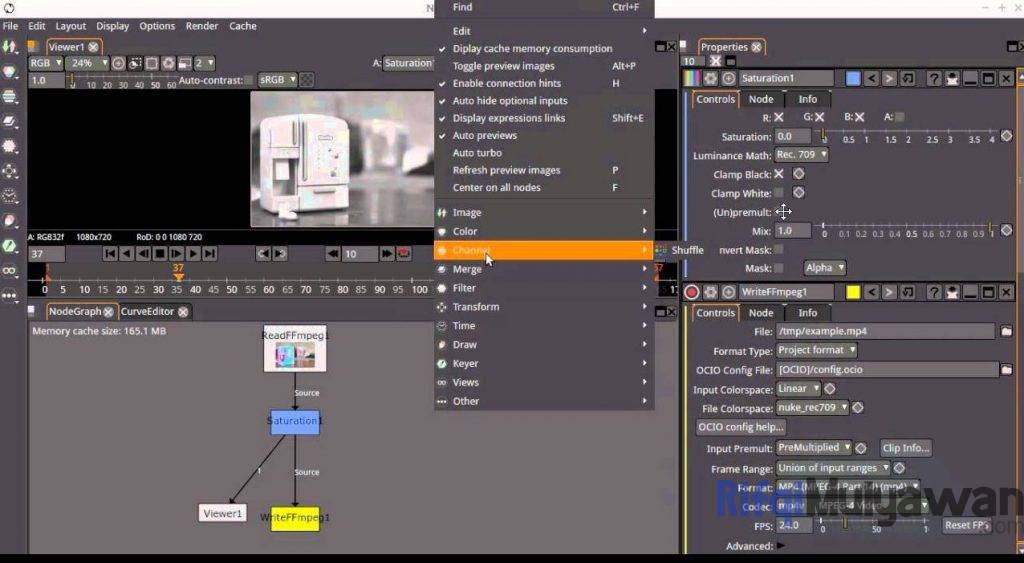The image size is (1024, 563).
Task: Open the Channel nodes tool in left toolbar
Action: (x=9, y=97)
